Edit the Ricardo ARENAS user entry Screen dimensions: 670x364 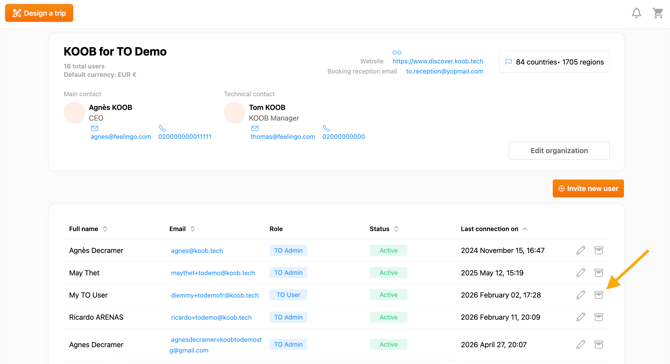click(580, 317)
